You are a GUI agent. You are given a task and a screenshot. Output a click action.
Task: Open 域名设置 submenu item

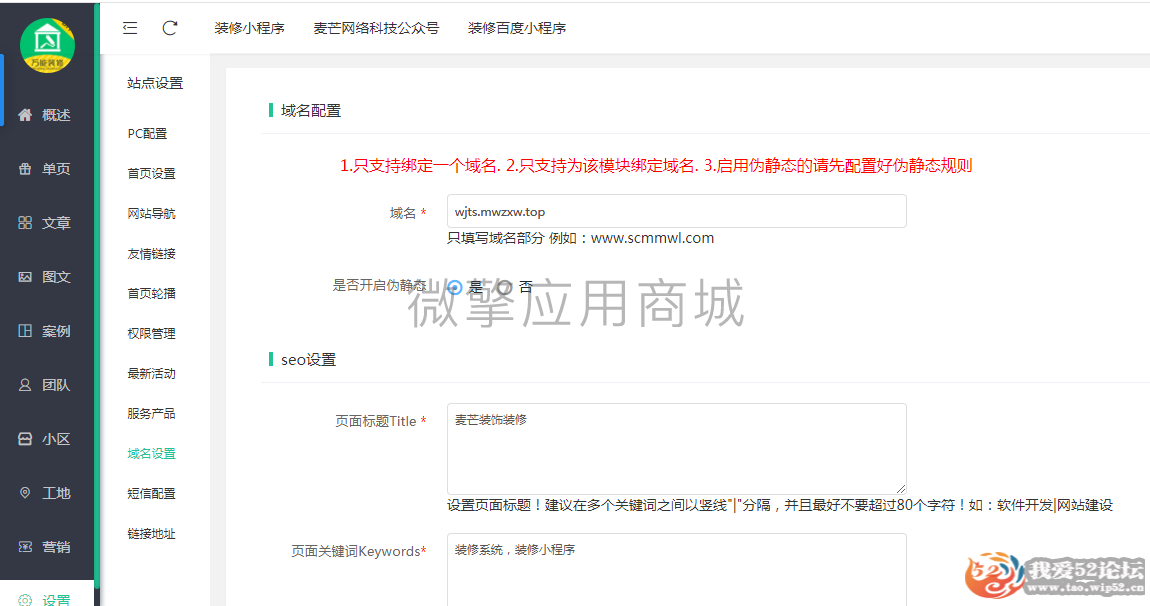pos(151,453)
